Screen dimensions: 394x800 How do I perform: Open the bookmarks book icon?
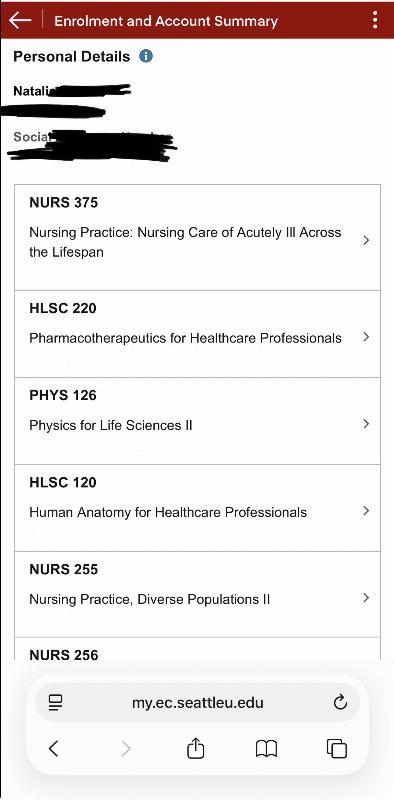(x=266, y=749)
